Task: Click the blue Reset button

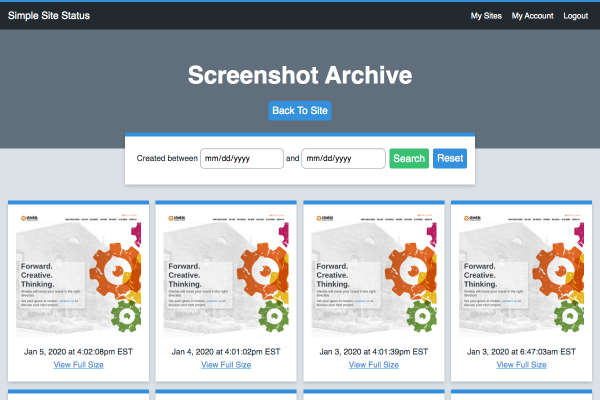Action: pyautogui.click(x=450, y=158)
